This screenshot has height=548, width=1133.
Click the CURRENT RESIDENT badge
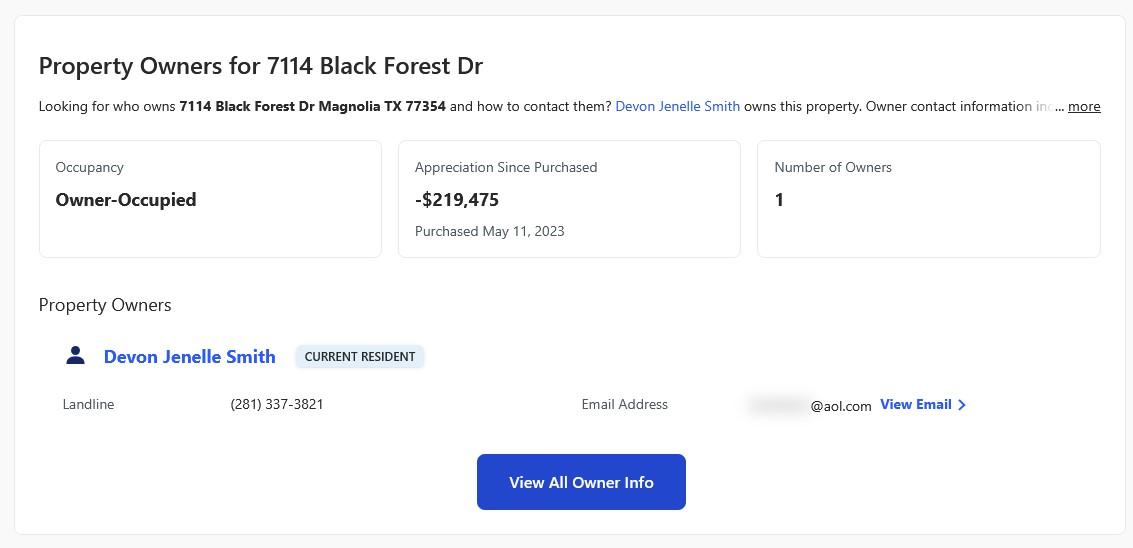[360, 357]
